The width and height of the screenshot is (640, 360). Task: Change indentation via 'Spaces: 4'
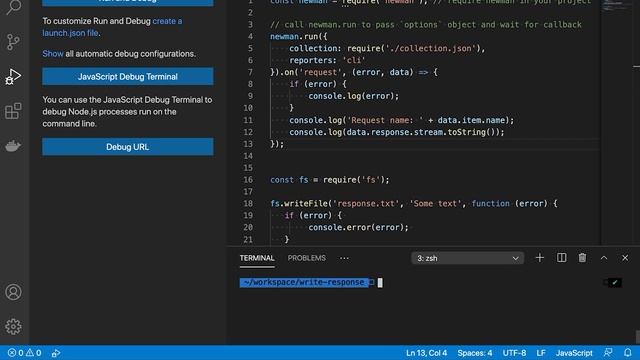coord(475,353)
